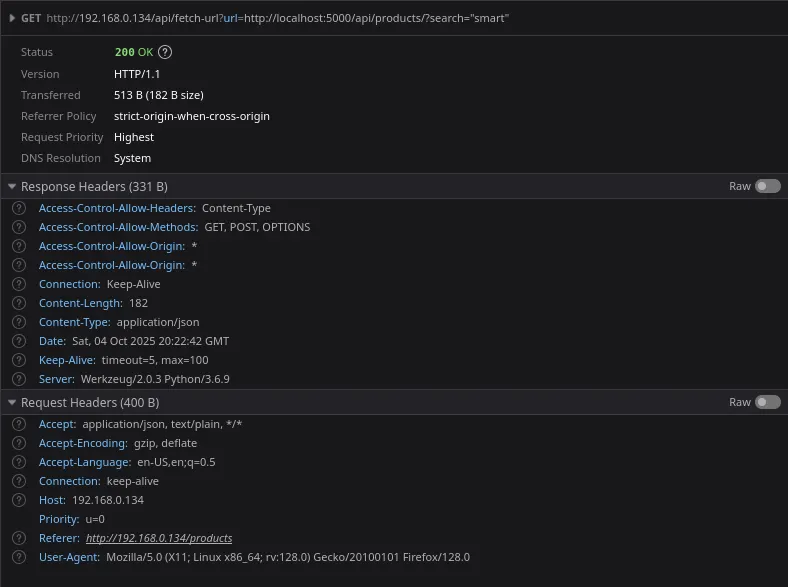
Task: Click help icon beside Access-Control-Allow-Headers
Action: point(19,208)
